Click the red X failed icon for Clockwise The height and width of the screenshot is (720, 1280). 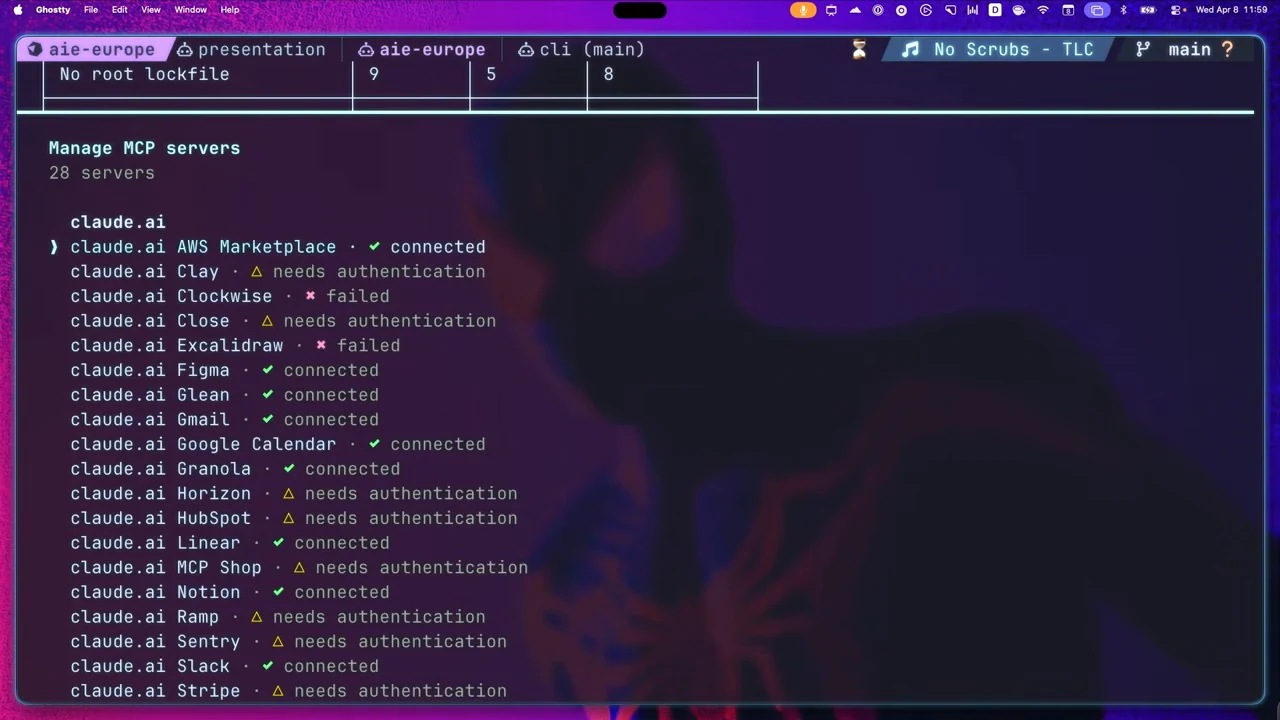pyautogui.click(x=310, y=296)
